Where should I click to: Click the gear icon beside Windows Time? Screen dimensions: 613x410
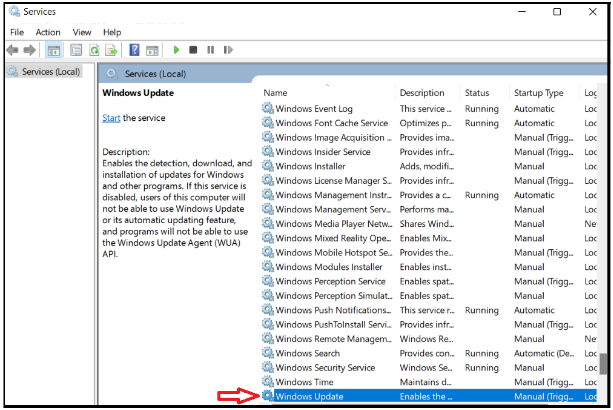268,381
